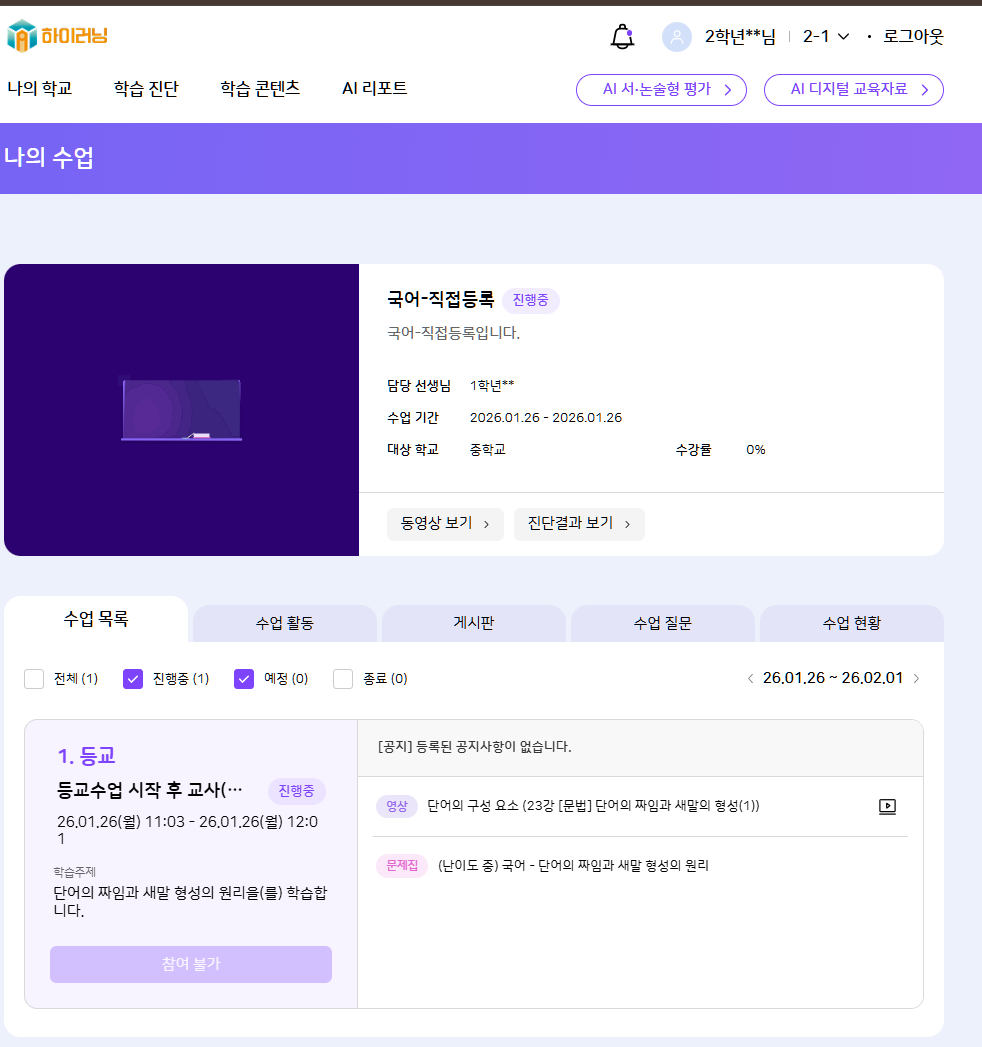Click the 로그아웃 link
Screen dimensions: 982x1047
pyautogui.click(x=913, y=37)
